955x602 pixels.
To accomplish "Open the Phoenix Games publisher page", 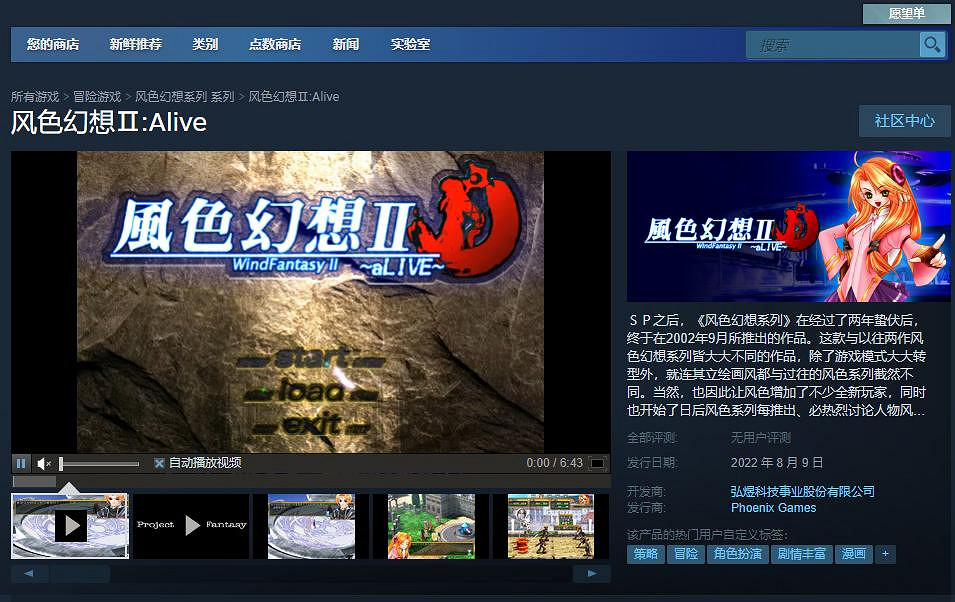I will [x=772, y=507].
